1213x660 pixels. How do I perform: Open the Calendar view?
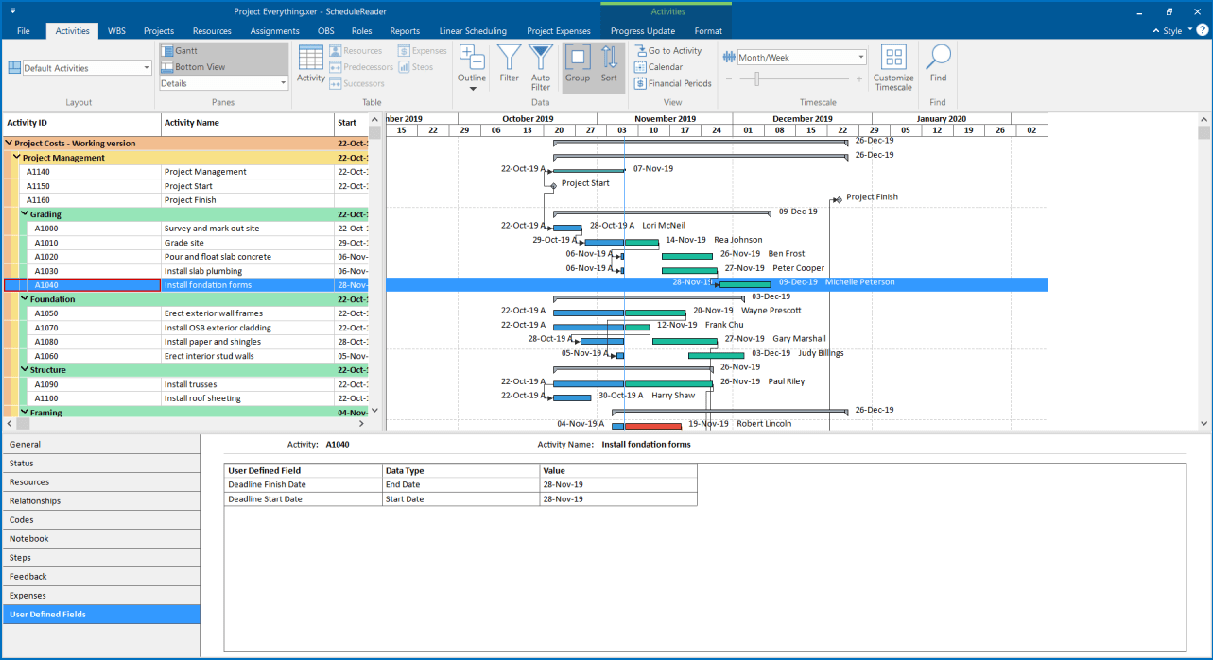click(659, 67)
